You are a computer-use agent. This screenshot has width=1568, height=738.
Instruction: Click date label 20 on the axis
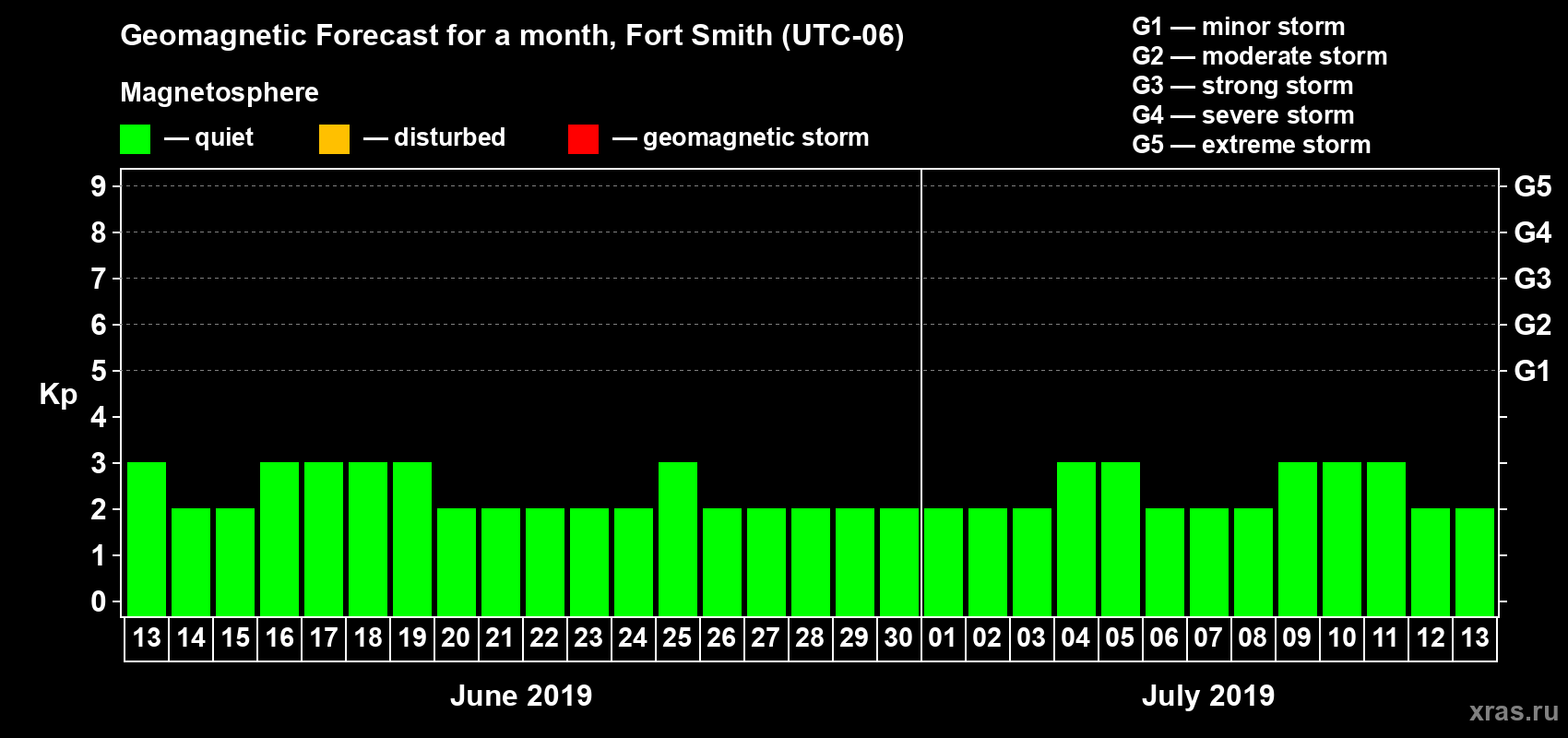click(456, 637)
